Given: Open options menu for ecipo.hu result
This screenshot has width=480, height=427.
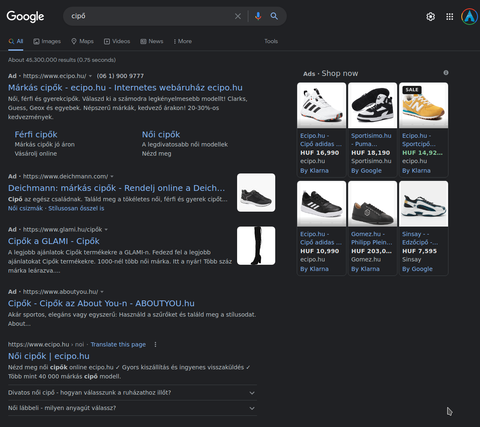Looking at the screenshot, I should [155, 344].
